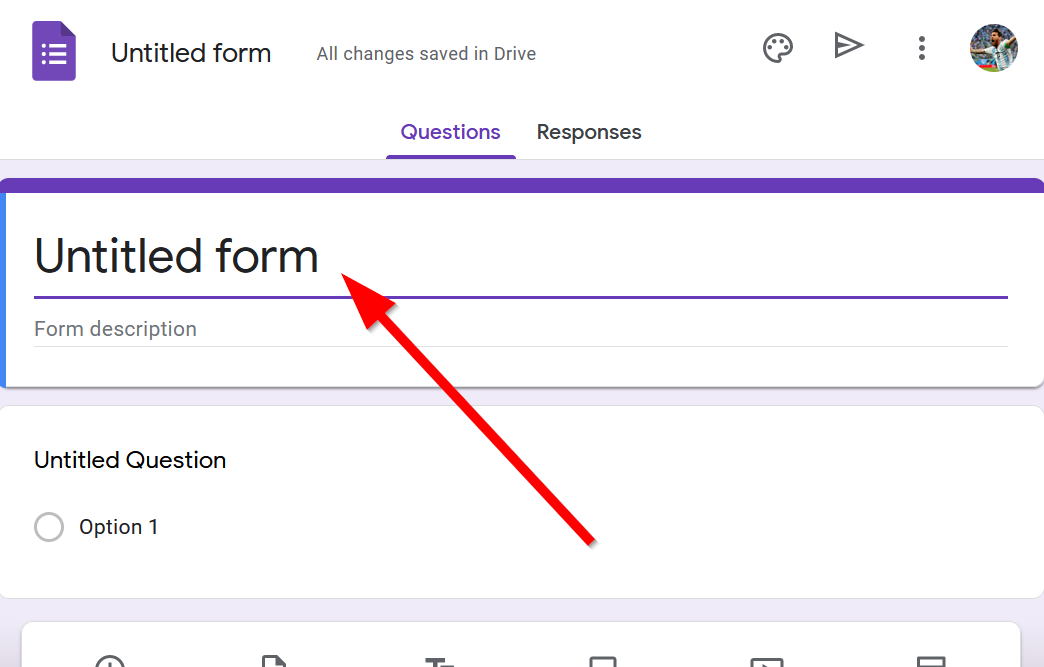
Task: Click the Untitled form name in header
Action: coord(191,53)
